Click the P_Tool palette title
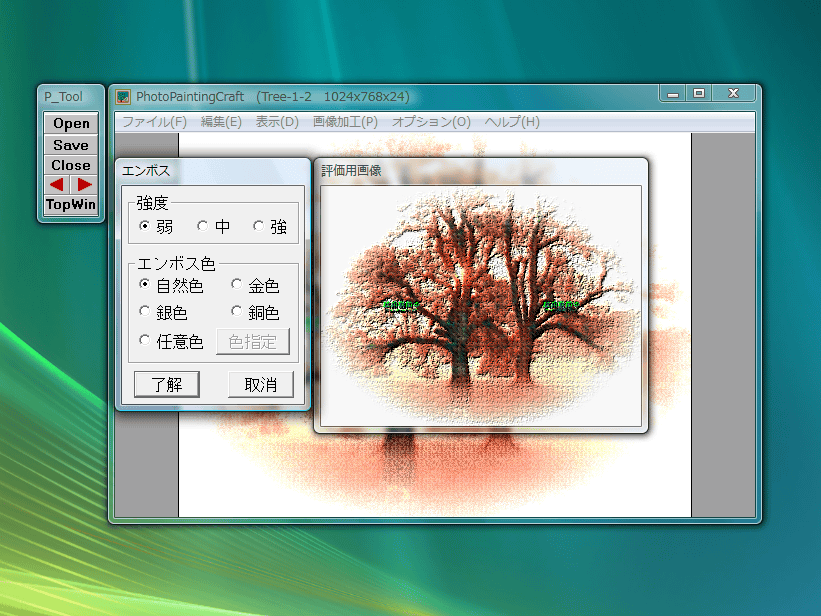The height and width of the screenshot is (616, 821). tap(63, 97)
